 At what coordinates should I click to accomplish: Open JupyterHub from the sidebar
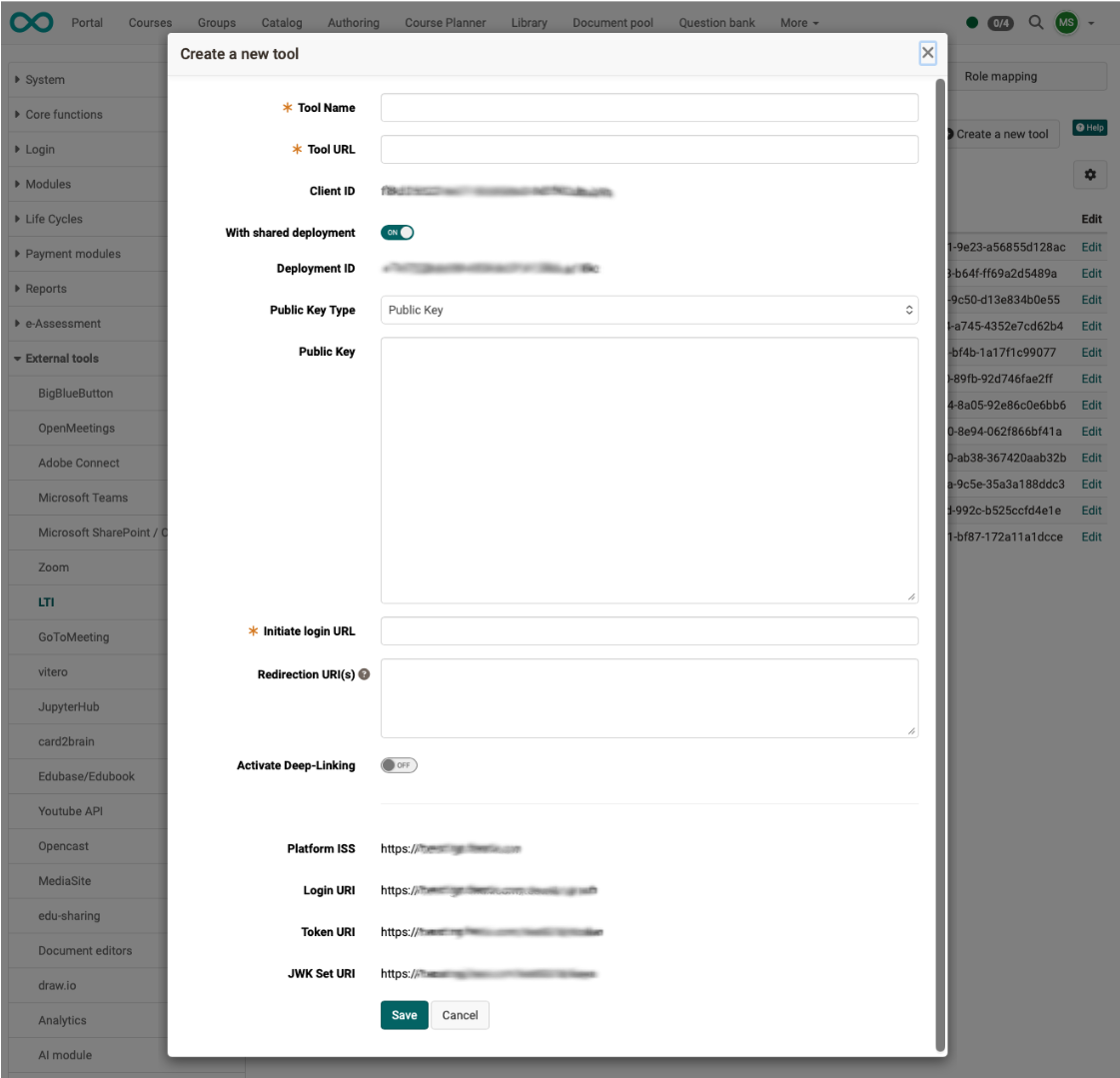pyautogui.click(x=67, y=706)
